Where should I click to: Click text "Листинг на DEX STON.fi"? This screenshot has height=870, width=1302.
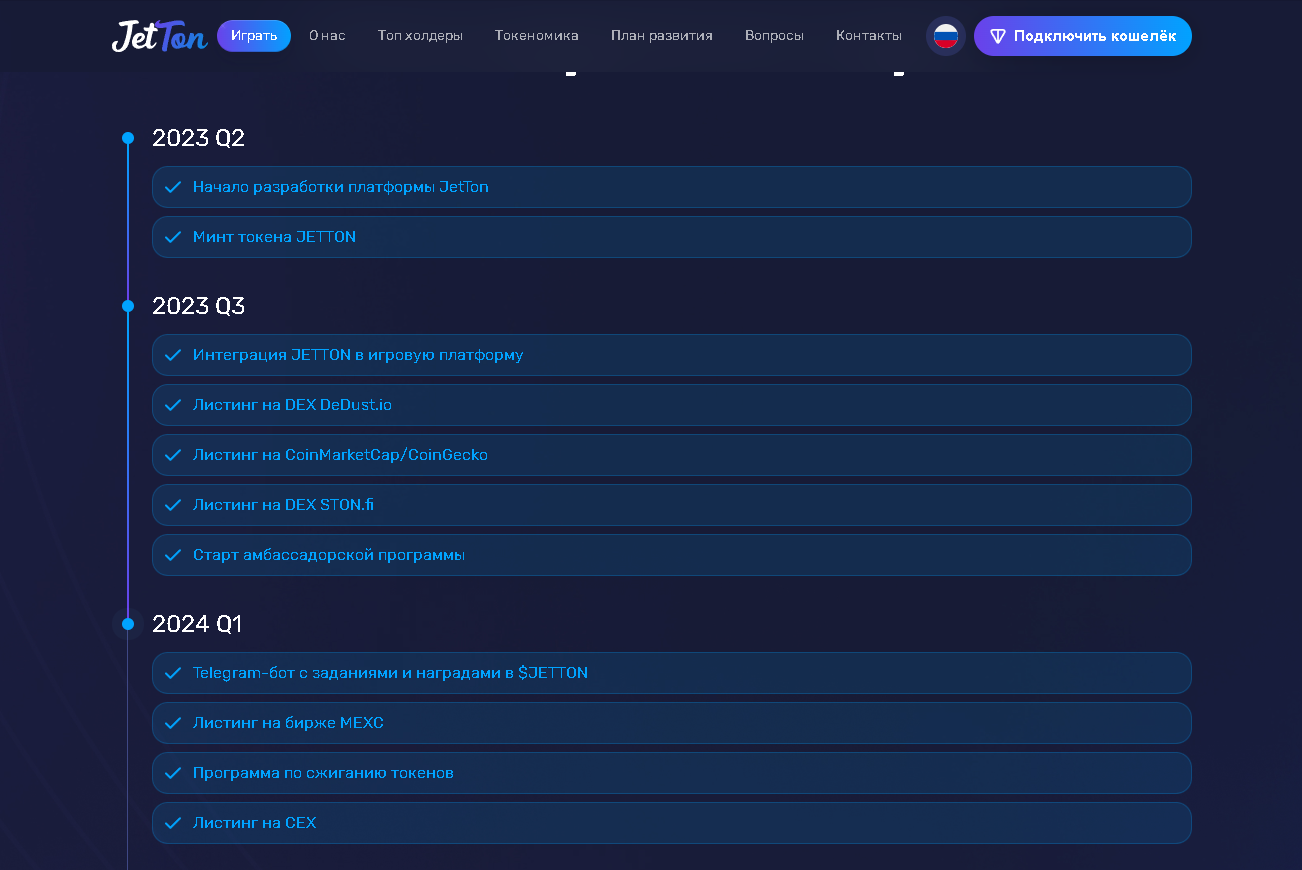[x=283, y=505]
